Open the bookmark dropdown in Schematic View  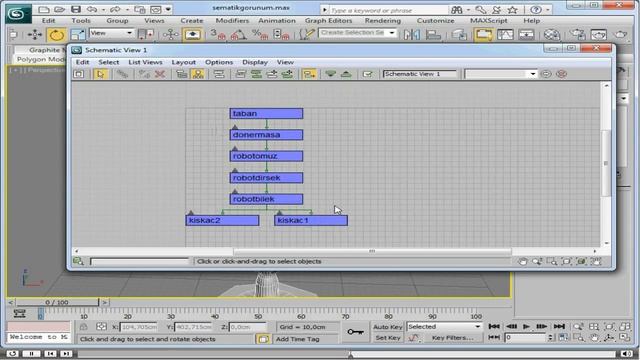pos(532,74)
